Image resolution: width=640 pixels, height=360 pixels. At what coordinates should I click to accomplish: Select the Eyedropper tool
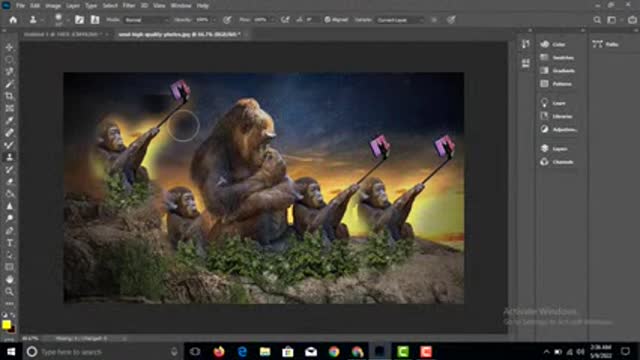tap(9, 120)
